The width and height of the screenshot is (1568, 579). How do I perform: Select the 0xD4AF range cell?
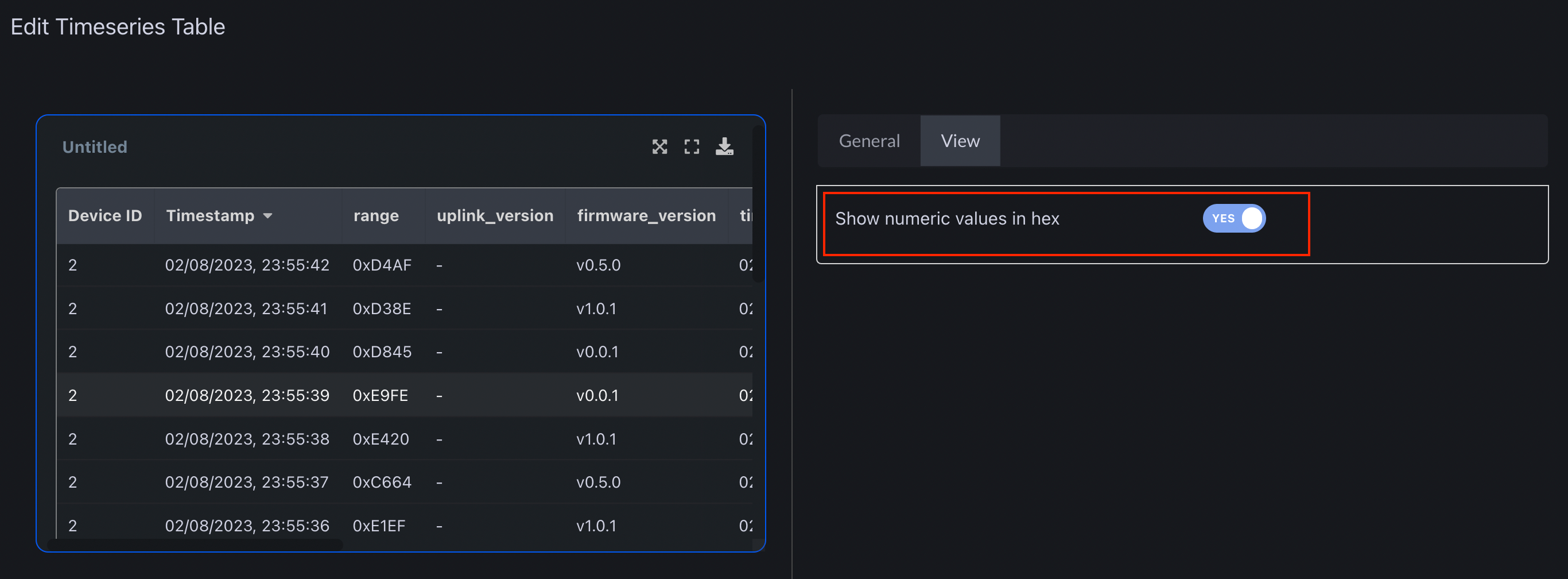click(382, 265)
